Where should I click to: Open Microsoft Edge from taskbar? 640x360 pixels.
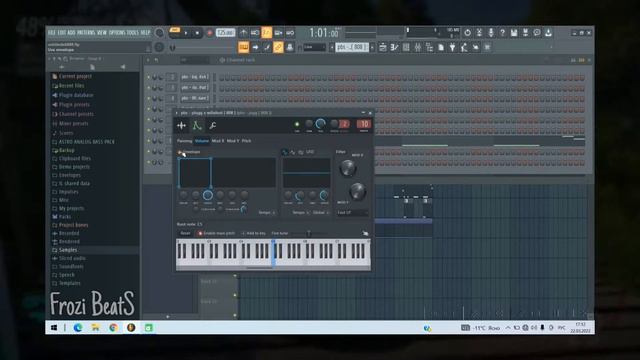click(78, 328)
